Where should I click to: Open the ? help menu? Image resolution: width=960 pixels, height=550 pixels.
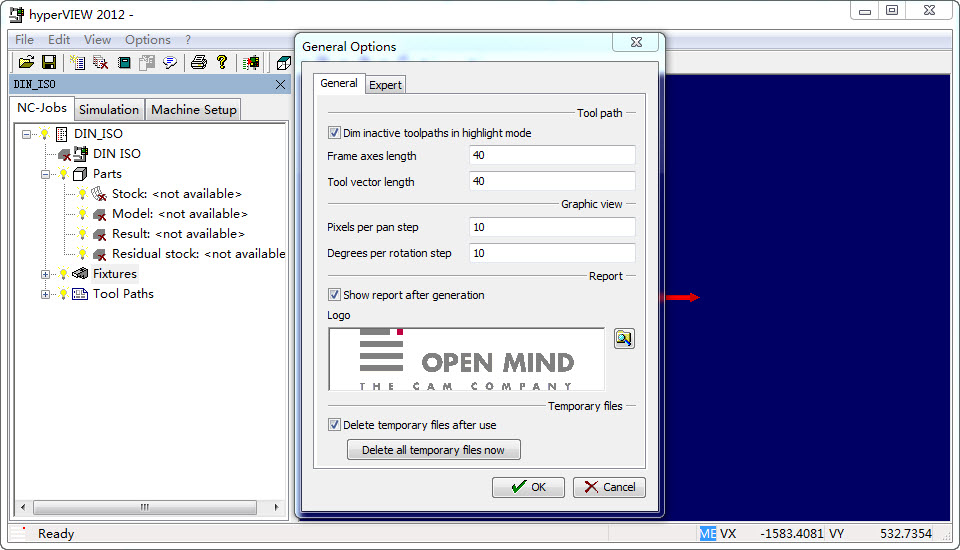pyautogui.click(x=188, y=40)
